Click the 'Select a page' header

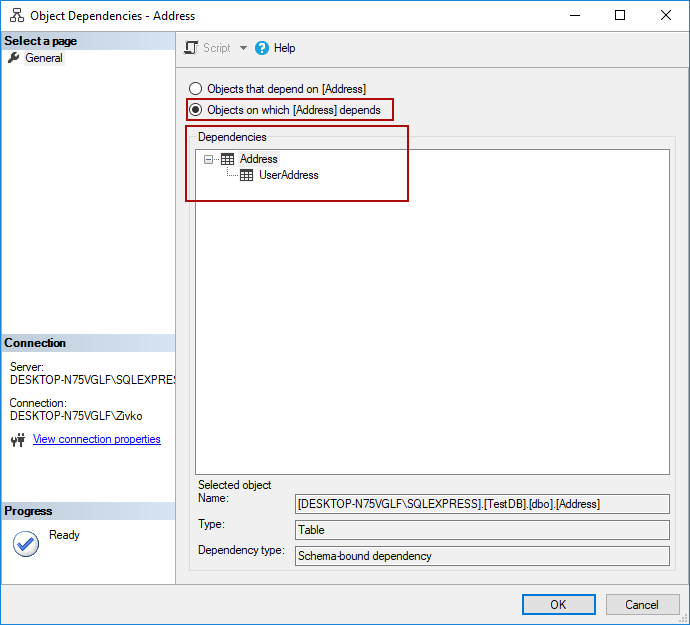88,41
